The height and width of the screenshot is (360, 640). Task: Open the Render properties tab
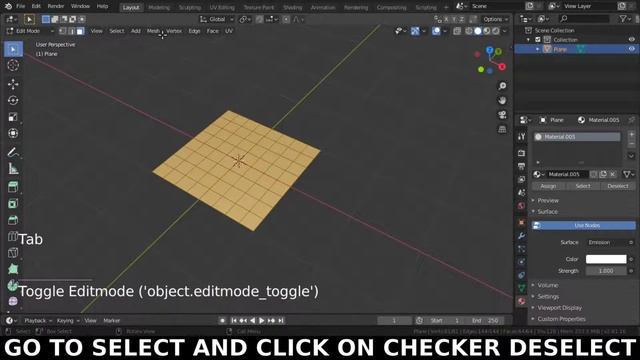point(521,153)
